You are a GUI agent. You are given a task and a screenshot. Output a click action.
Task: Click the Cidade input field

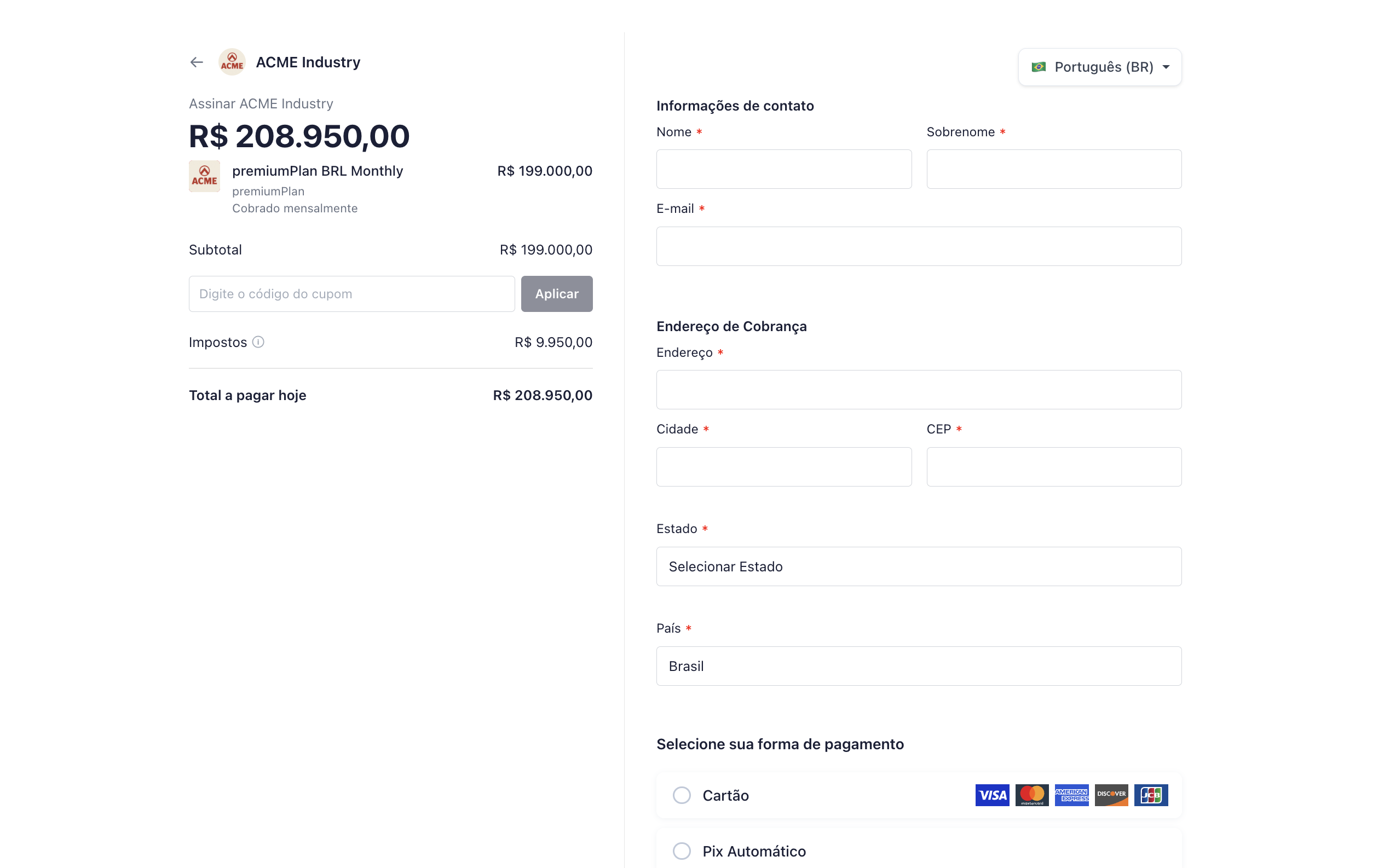tap(784, 467)
